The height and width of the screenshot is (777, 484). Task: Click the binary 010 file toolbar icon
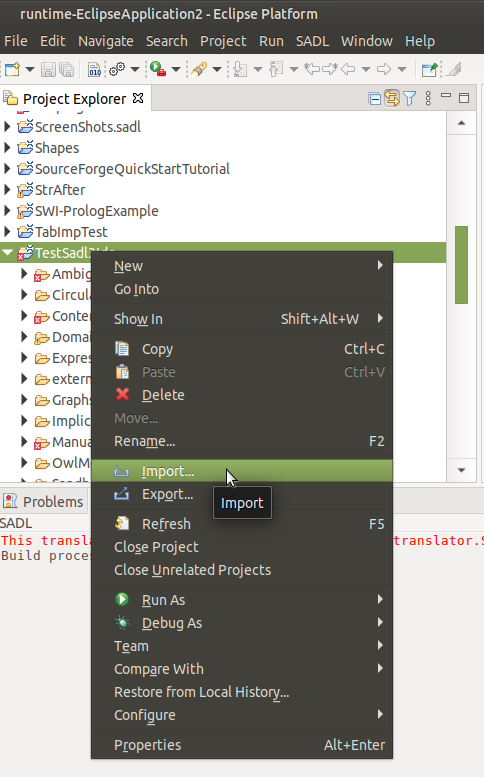[94, 69]
